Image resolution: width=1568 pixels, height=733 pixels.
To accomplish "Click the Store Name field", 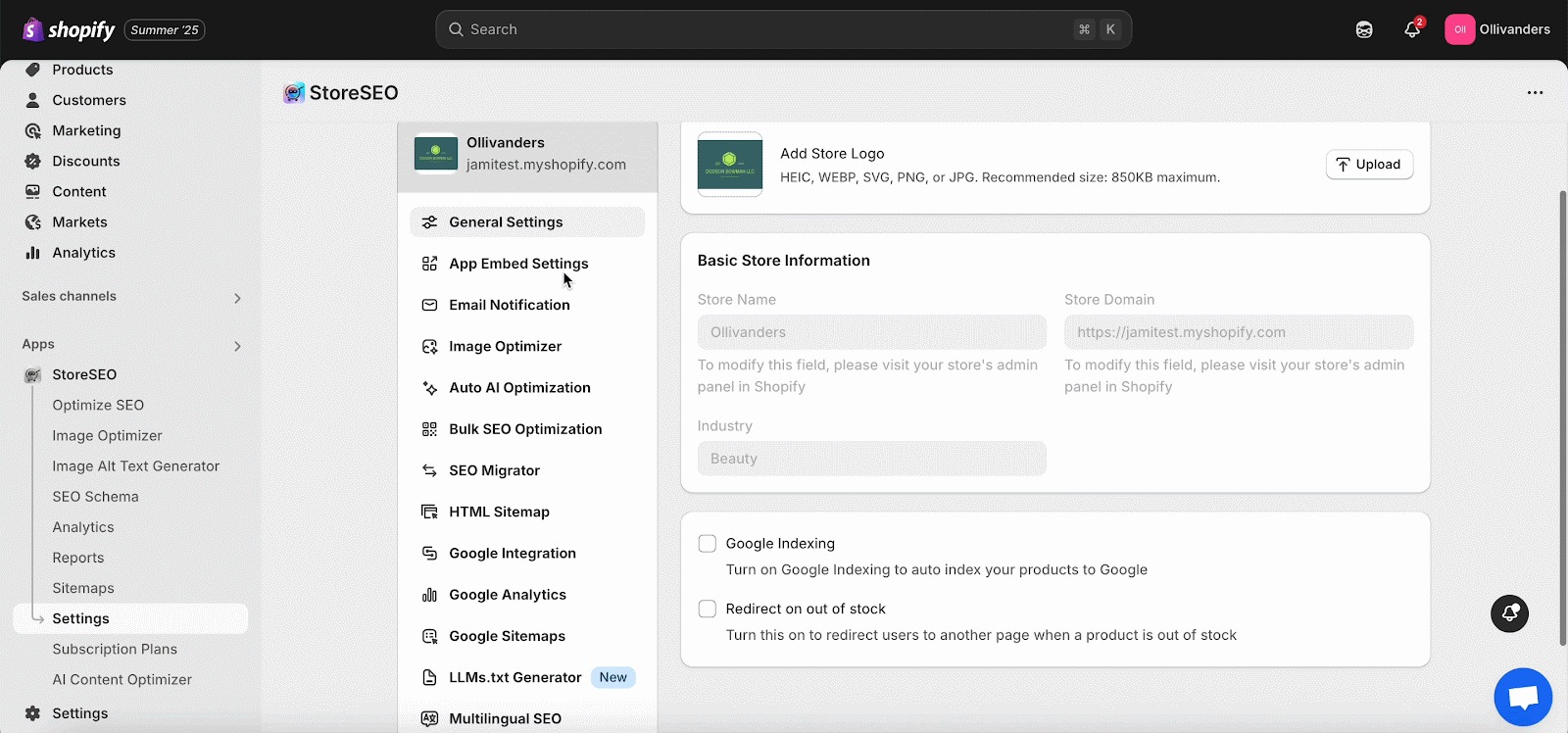I will (x=872, y=332).
